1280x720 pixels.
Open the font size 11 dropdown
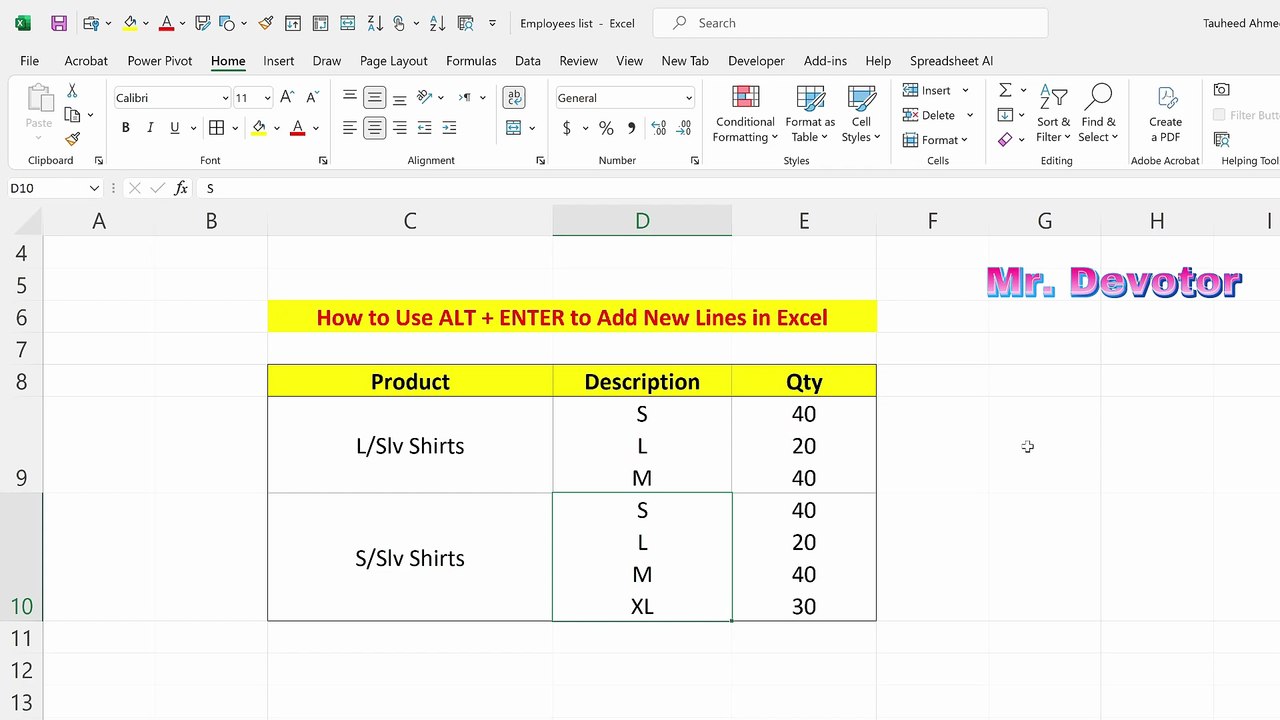coord(267,98)
